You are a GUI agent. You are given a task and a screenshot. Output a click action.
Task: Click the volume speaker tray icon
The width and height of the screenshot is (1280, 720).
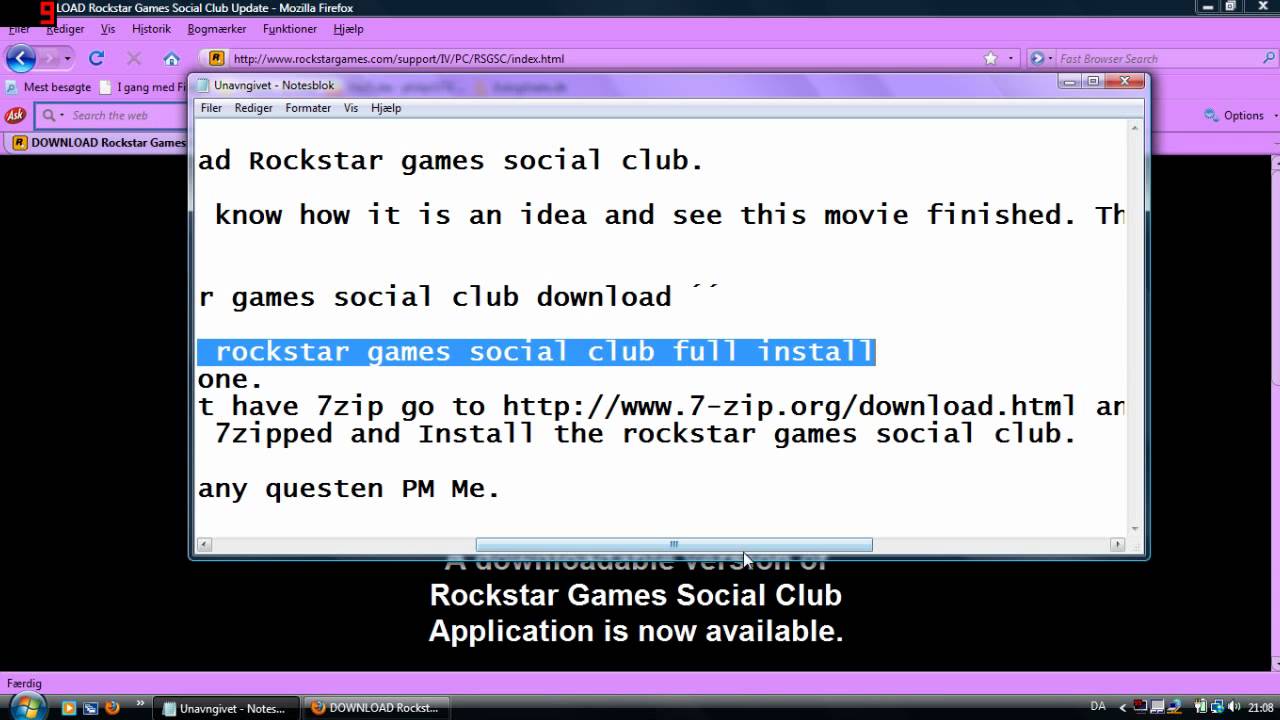1233,707
